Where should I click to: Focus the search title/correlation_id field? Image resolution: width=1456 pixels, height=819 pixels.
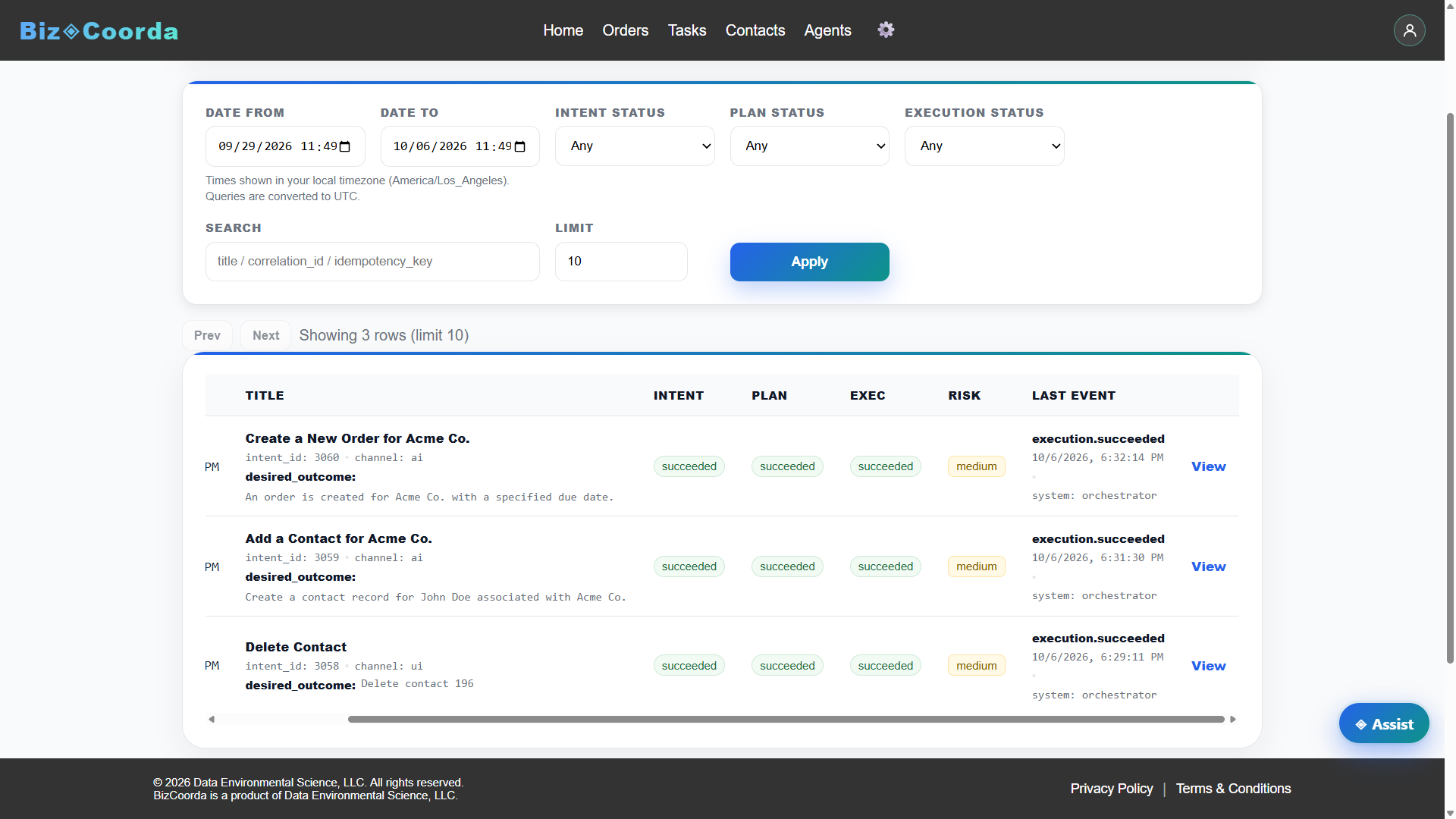[x=372, y=262]
